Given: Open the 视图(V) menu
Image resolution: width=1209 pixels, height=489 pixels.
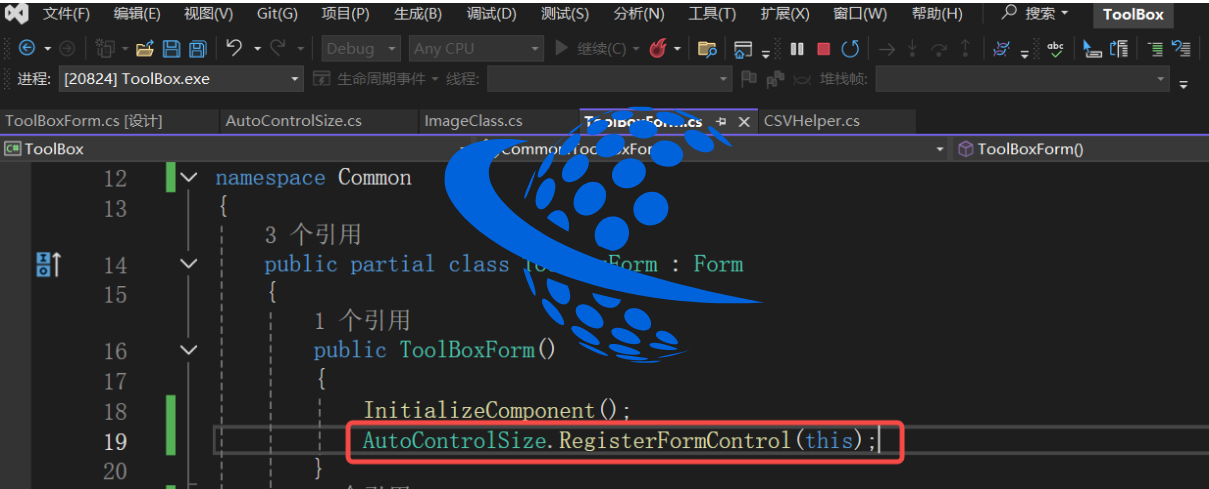Looking at the screenshot, I should 209,14.
